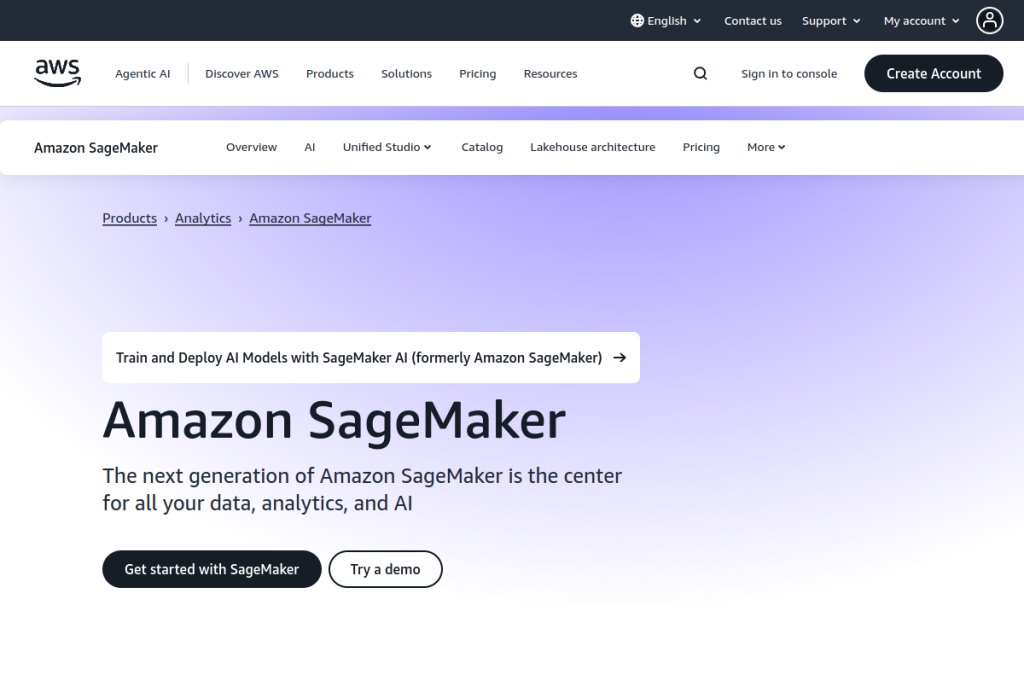This screenshot has width=1024, height=682.
Task: Open the user profile avatar icon
Action: [x=989, y=20]
